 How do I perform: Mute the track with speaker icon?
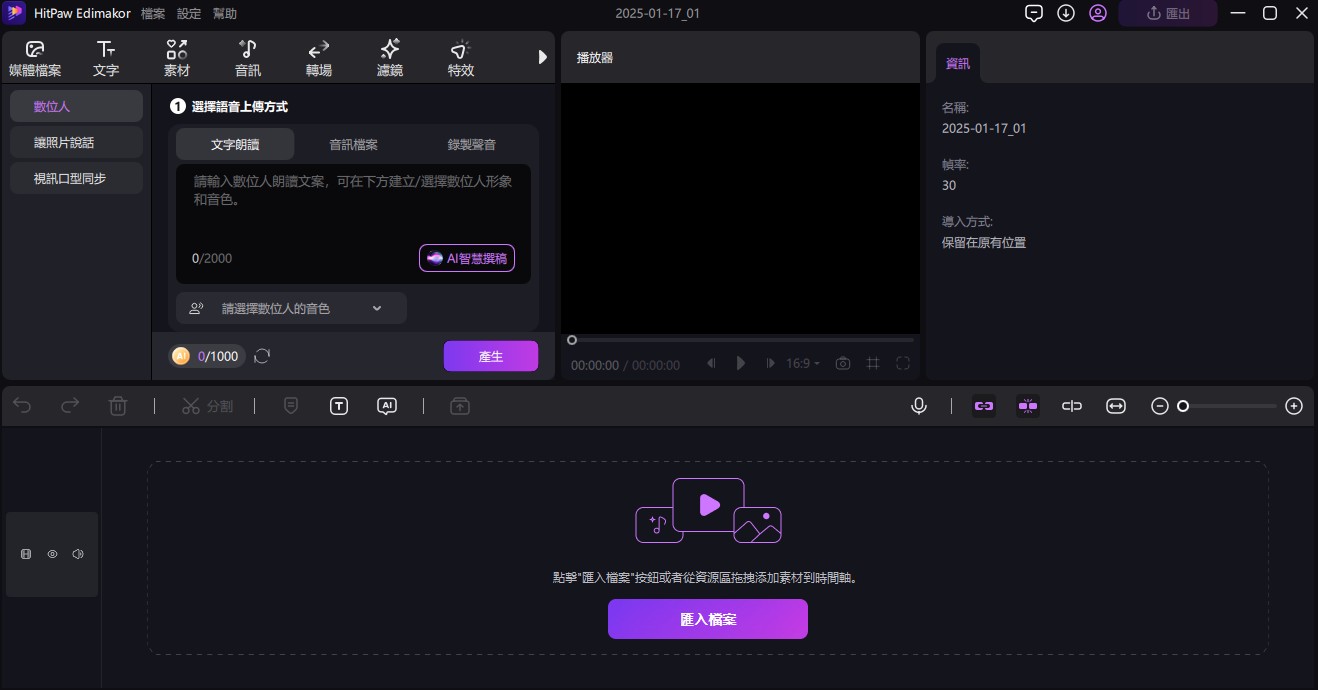(78, 554)
